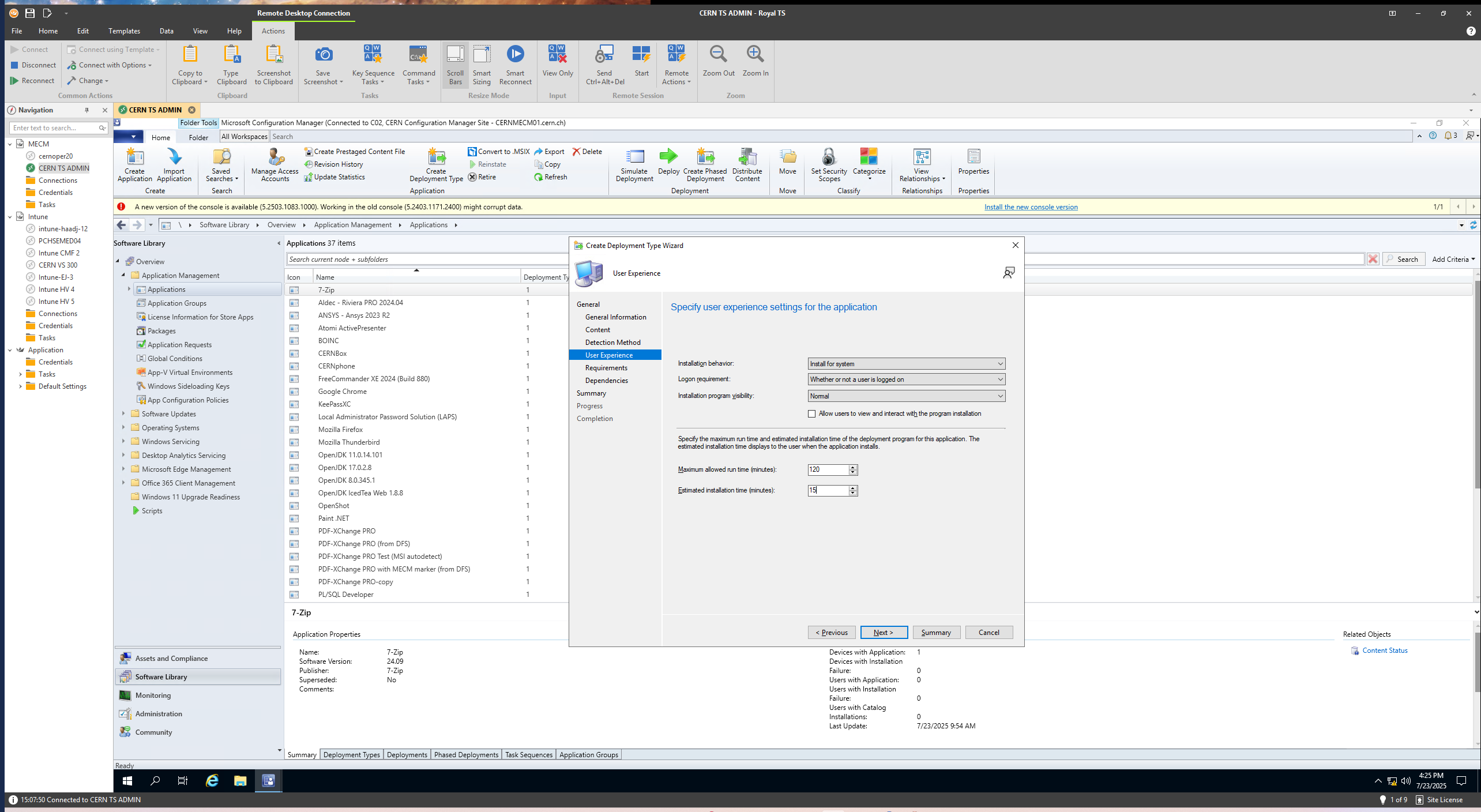Click Summary button in wizard

[x=937, y=633]
